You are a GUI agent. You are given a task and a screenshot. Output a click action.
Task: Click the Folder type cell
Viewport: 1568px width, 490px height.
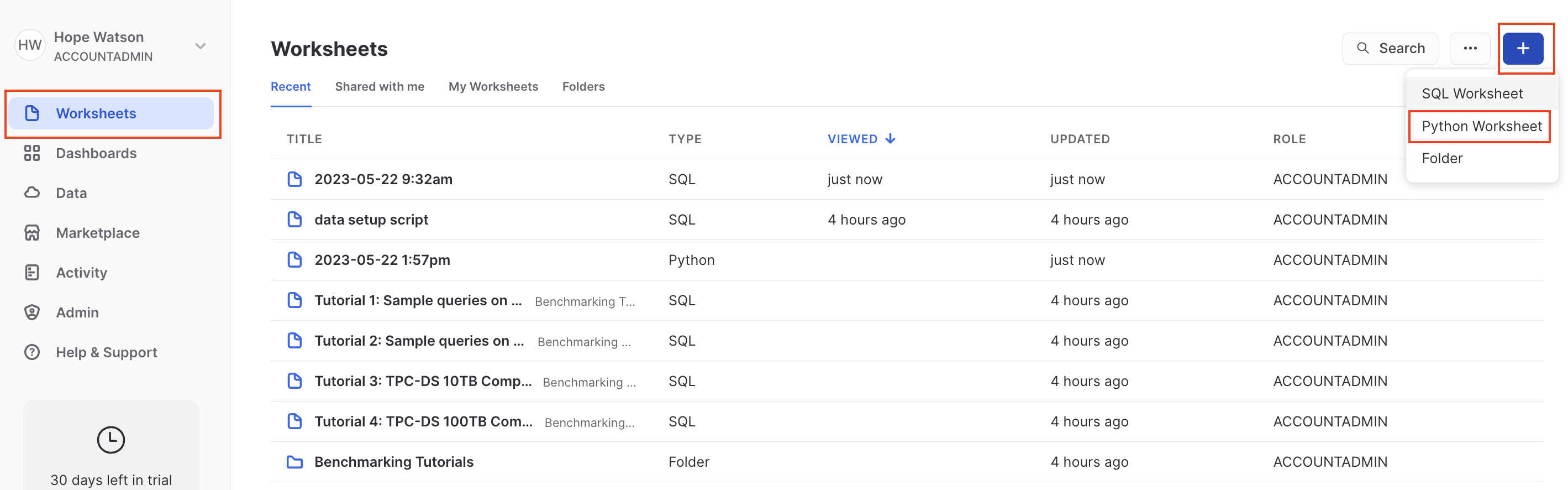pyautogui.click(x=689, y=462)
